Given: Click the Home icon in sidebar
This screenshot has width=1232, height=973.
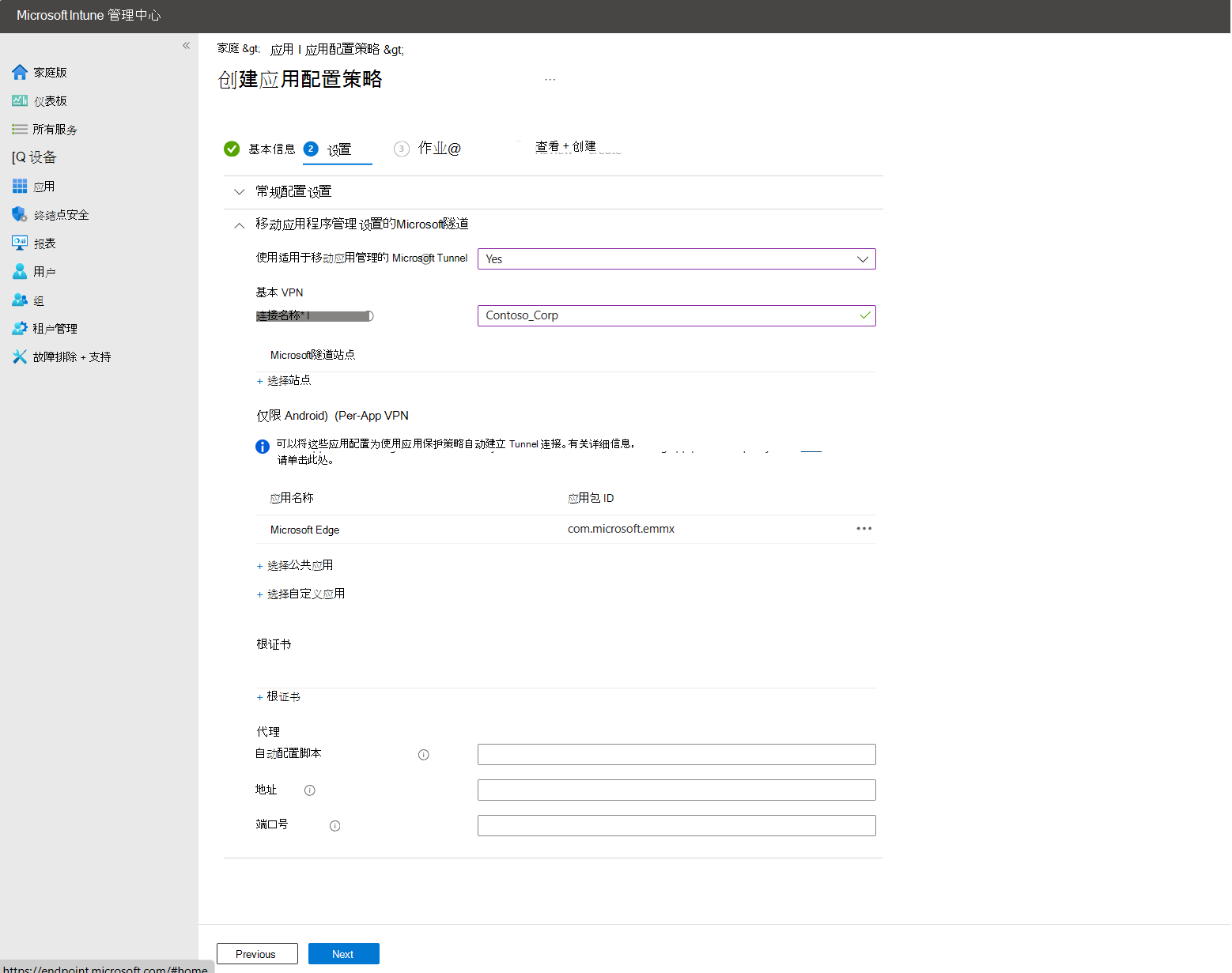Looking at the screenshot, I should 20,72.
